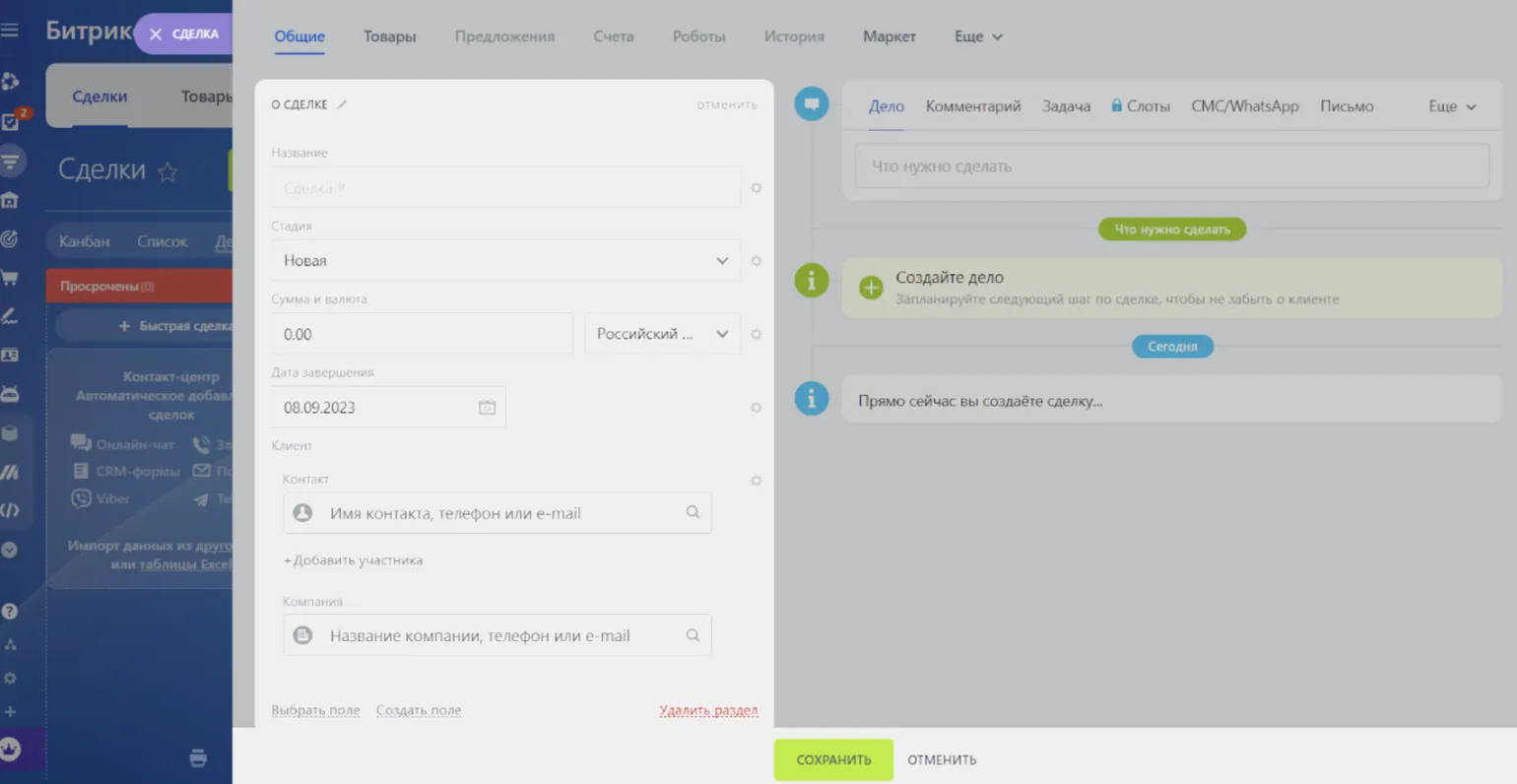Click search icon in Контакт field
The image size is (1517, 784).
click(693, 512)
